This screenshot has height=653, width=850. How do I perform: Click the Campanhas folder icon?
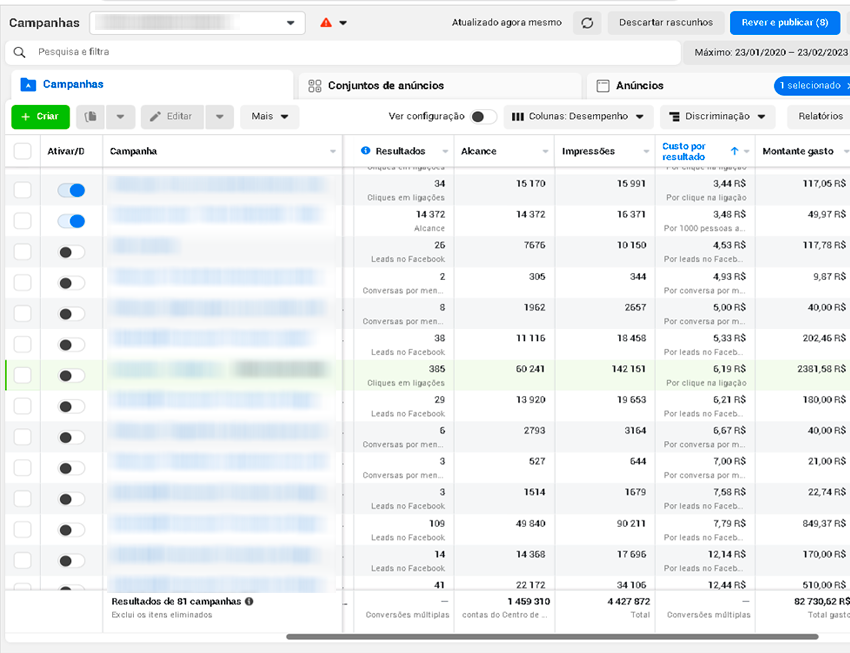pos(28,85)
